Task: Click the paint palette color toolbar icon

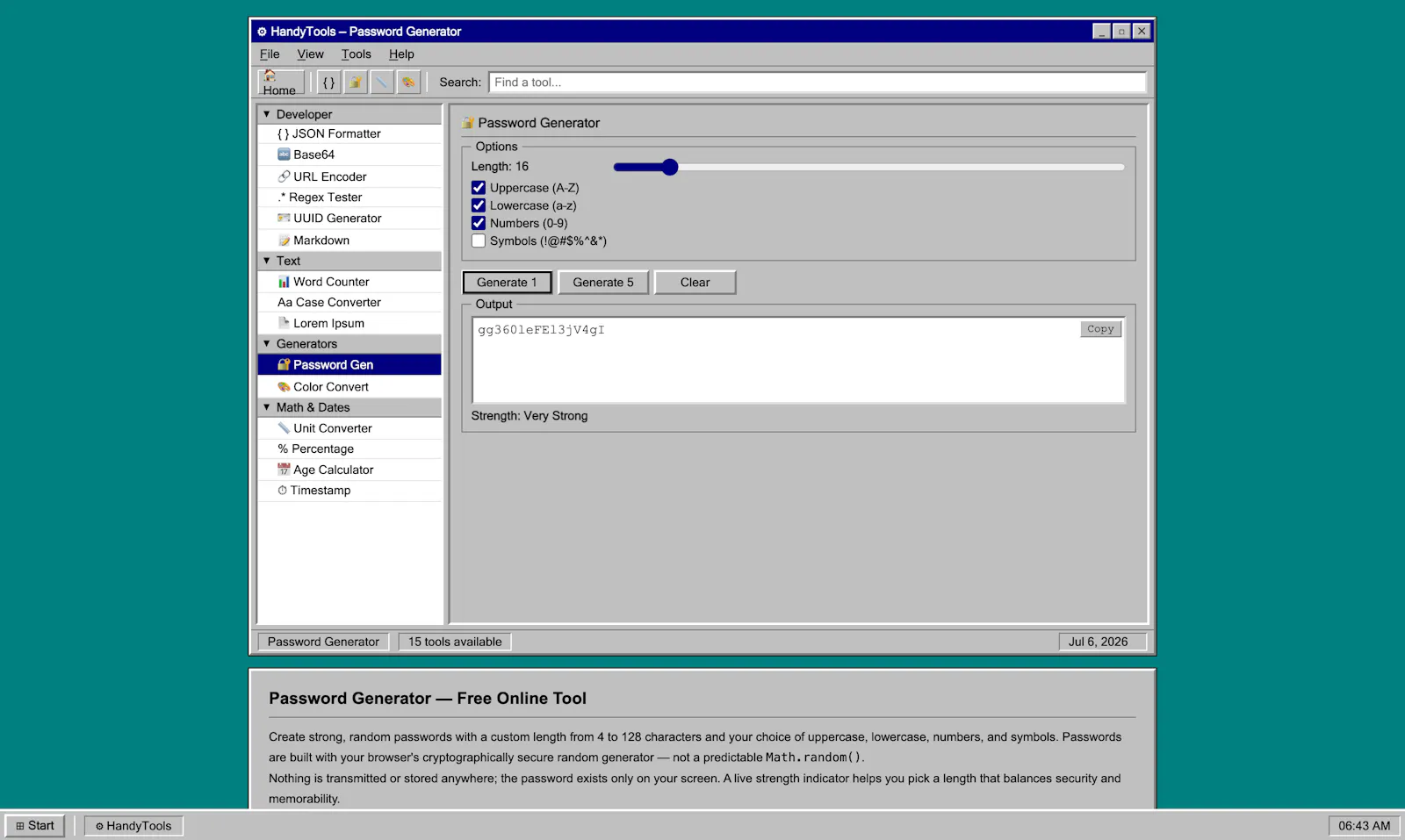Action: click(x=407, y=83)
